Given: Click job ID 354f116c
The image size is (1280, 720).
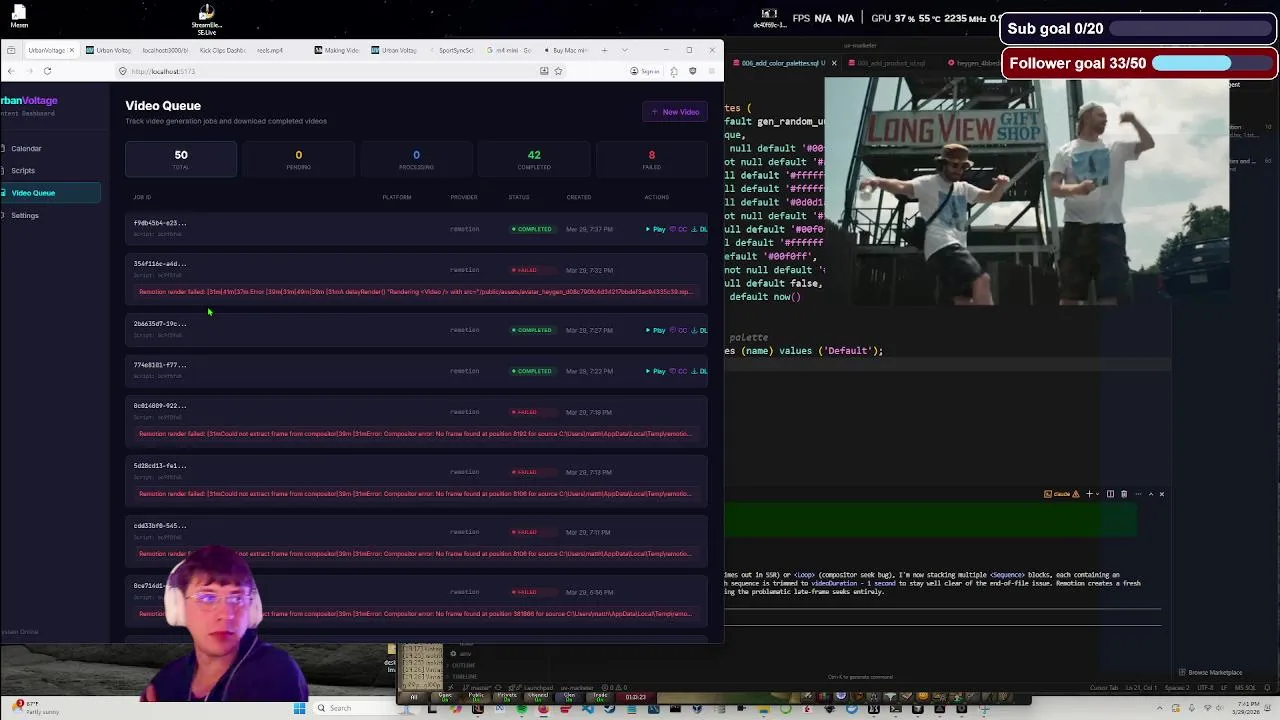Looking at the screenshot, I should click(160, 264).
